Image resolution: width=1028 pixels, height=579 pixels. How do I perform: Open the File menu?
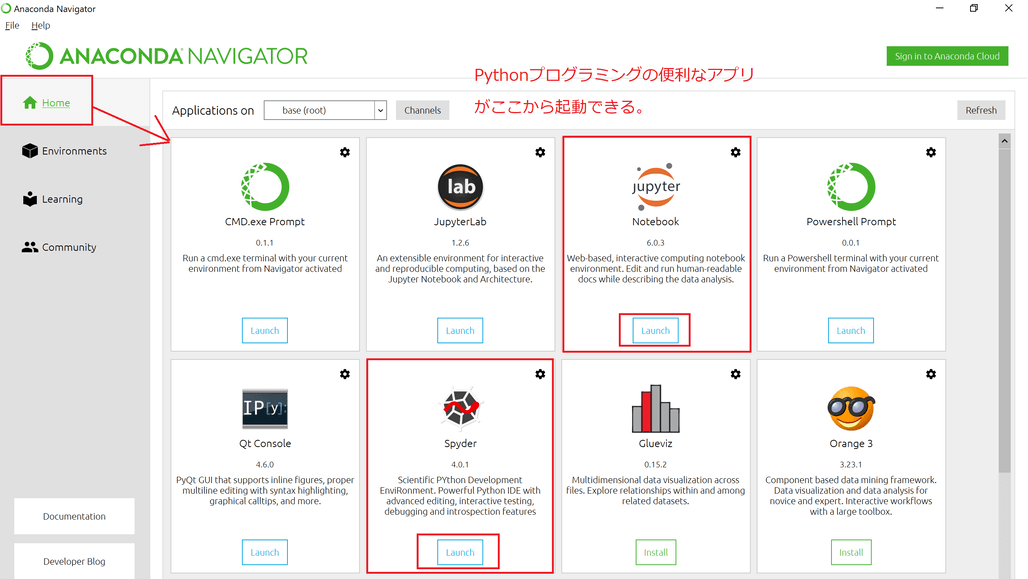point(12,26)
